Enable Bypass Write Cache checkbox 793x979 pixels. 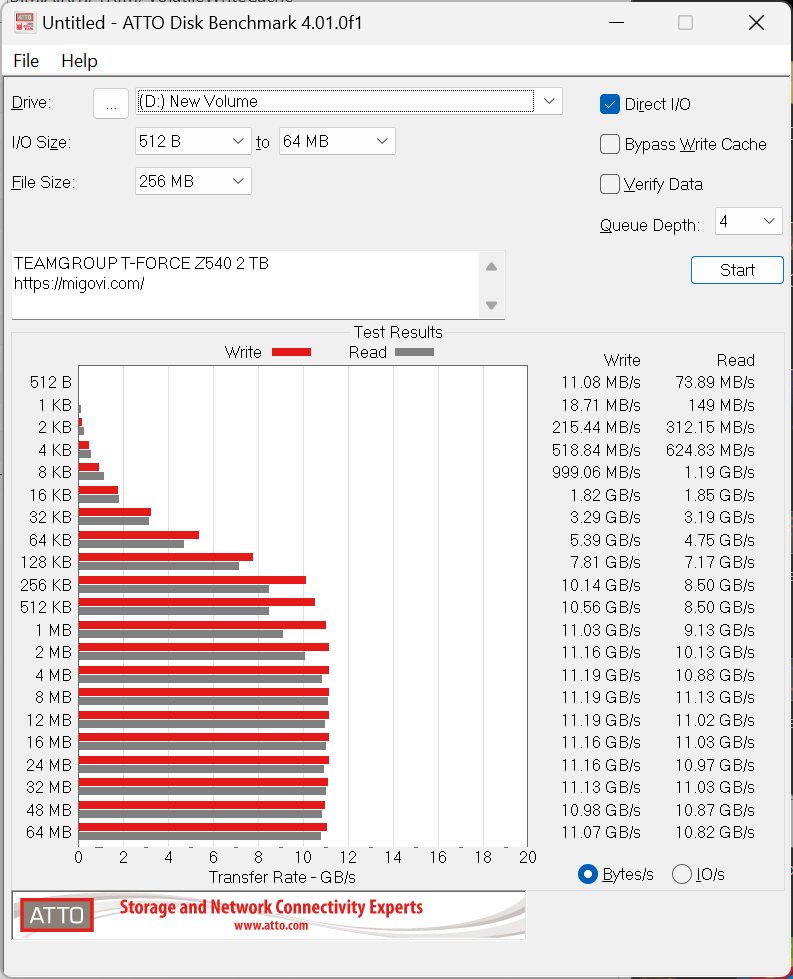coord(609,144)
